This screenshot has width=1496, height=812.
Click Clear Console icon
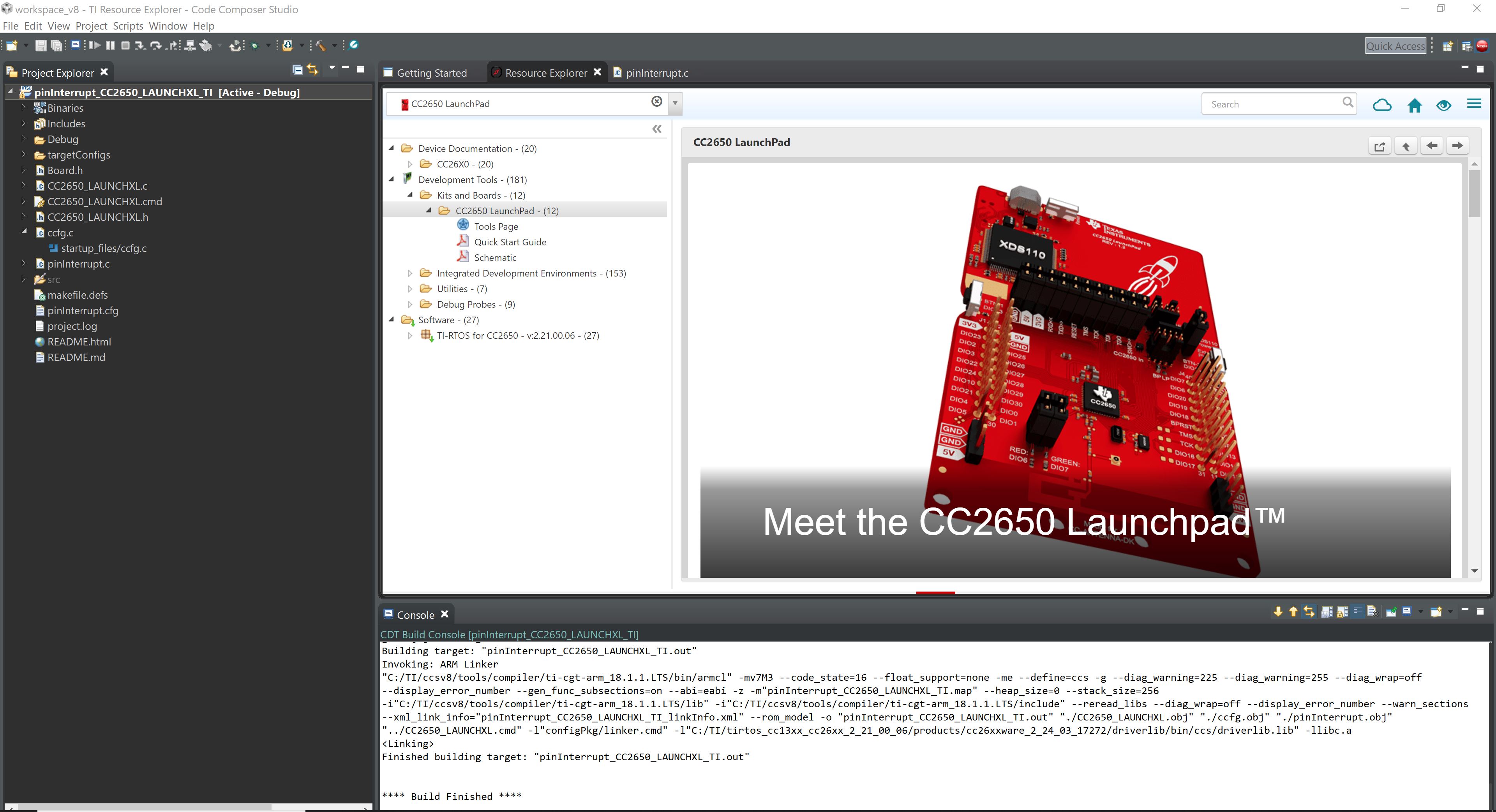(x=1372, y=611)
